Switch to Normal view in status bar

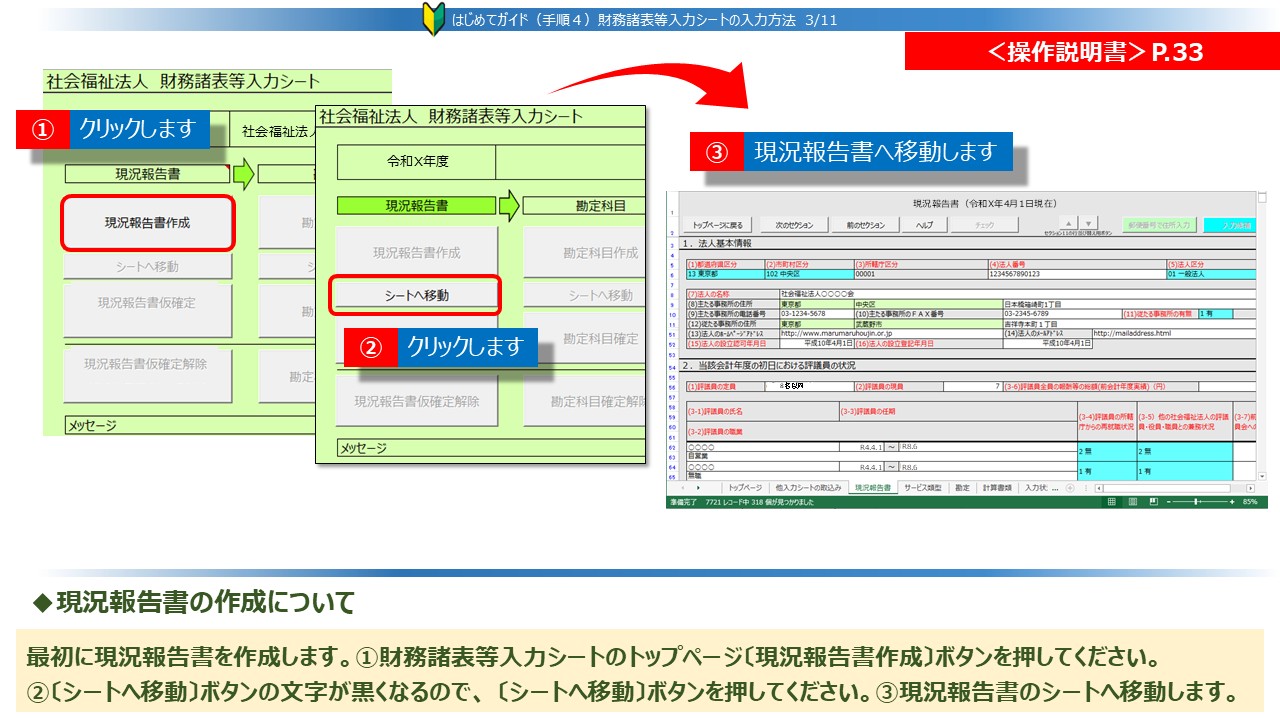coord(1112,501)
